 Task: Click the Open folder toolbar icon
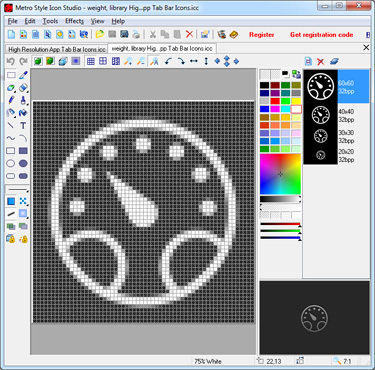click(99, 34)
